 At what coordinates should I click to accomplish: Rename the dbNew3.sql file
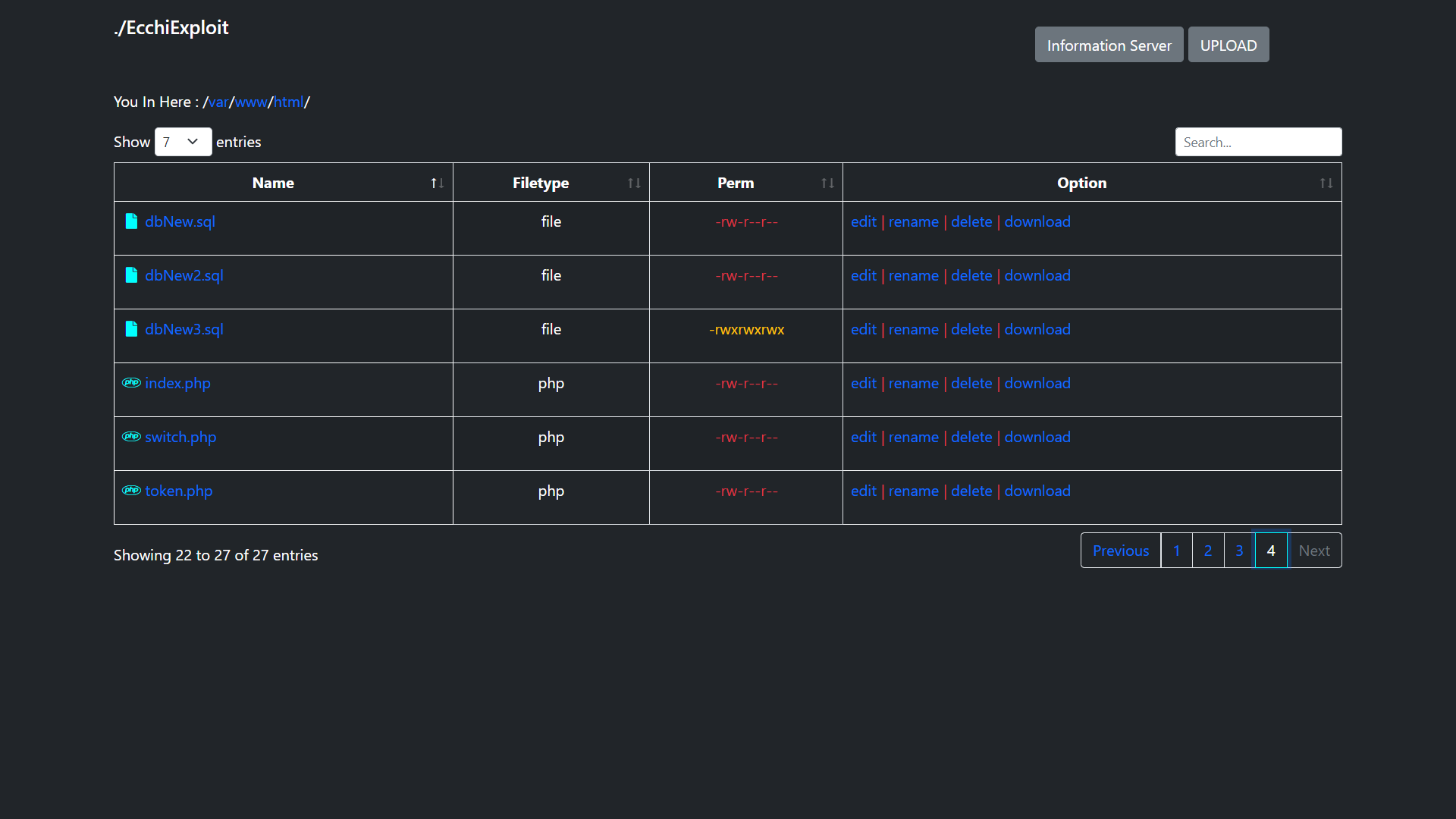(x=913, y=329)
